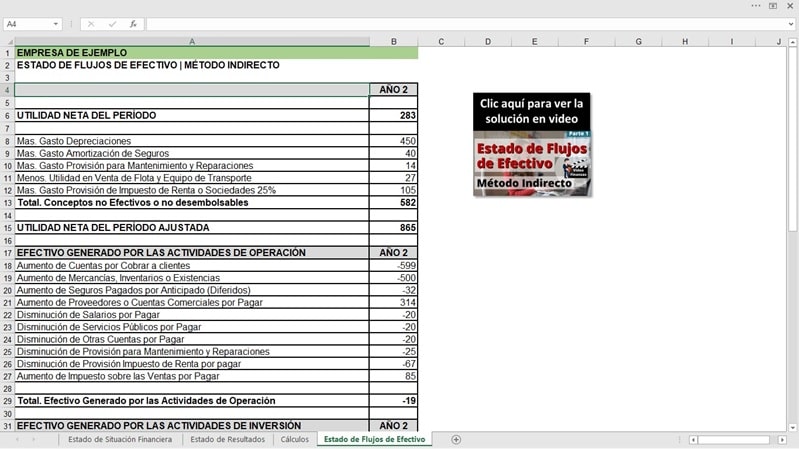The height and width of the screenshot is (449, 799).
Task: Click the Select All corner triangle
Action: click(x=7, y=41)
